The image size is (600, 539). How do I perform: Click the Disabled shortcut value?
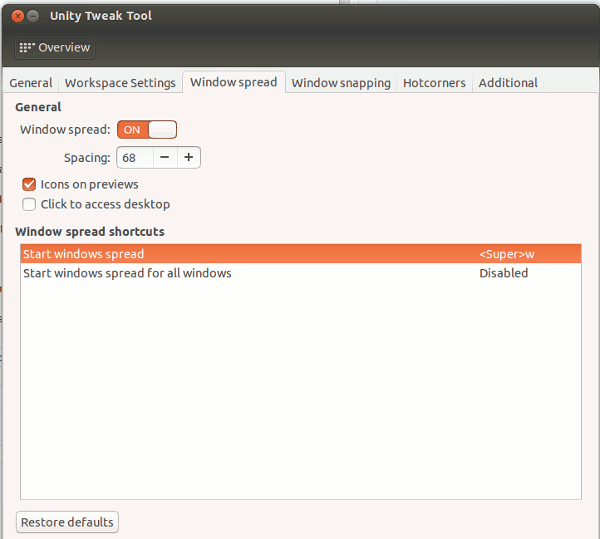click(504, 273)
